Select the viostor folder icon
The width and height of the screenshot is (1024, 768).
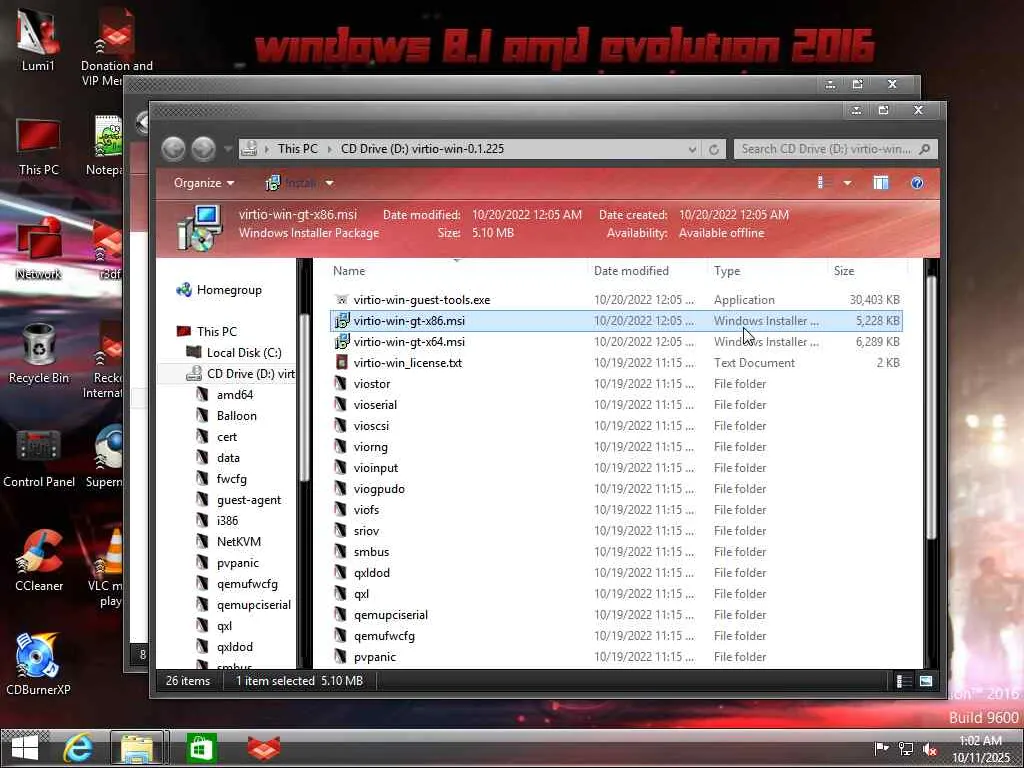pyautogui.click(x=341, y=383)
